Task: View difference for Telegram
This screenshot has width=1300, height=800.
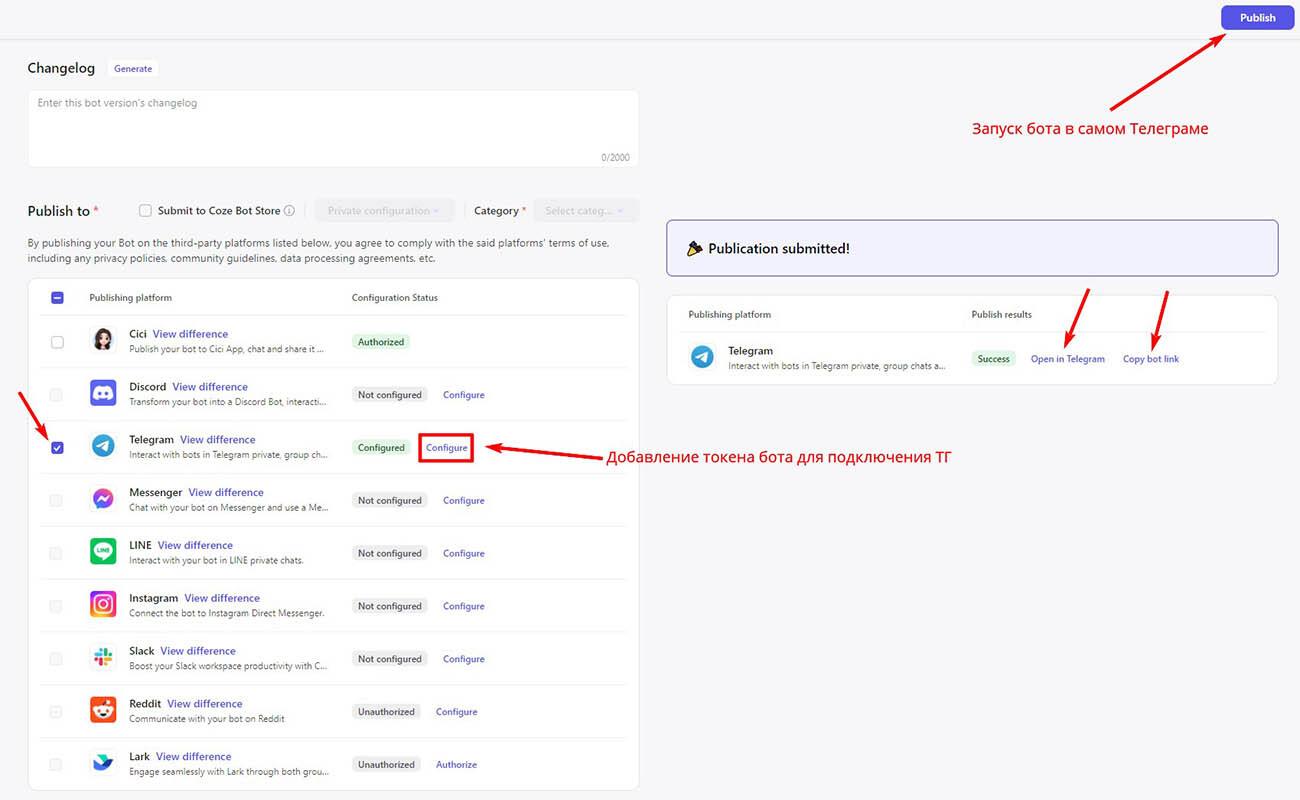Action: coord(218,440)
